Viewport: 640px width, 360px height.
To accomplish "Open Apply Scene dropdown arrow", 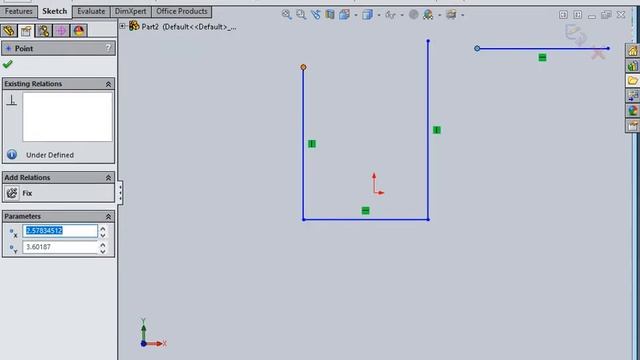I will (439, 15).
